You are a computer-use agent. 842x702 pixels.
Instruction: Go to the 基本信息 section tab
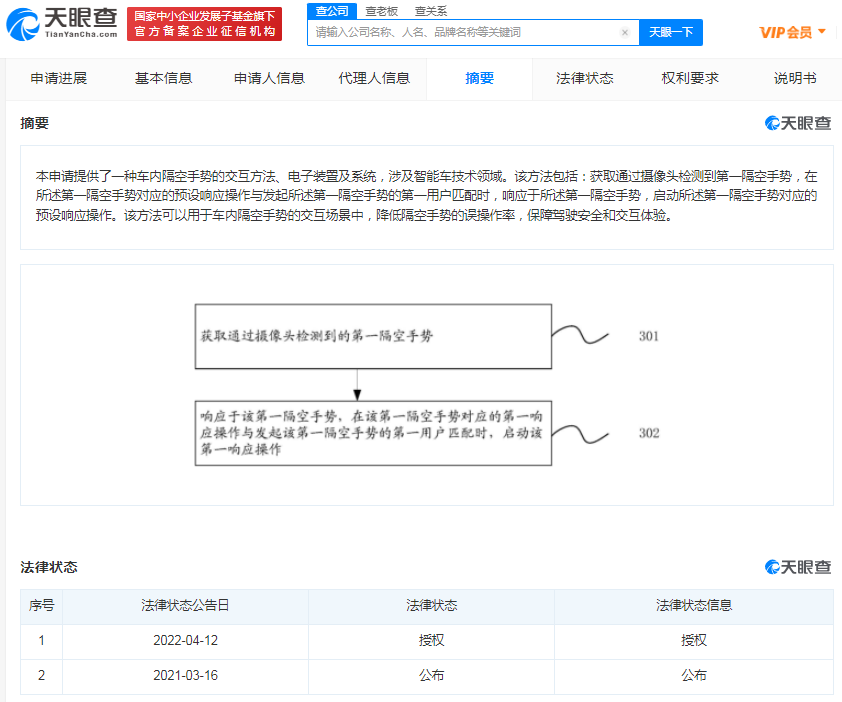pos(163,78)
